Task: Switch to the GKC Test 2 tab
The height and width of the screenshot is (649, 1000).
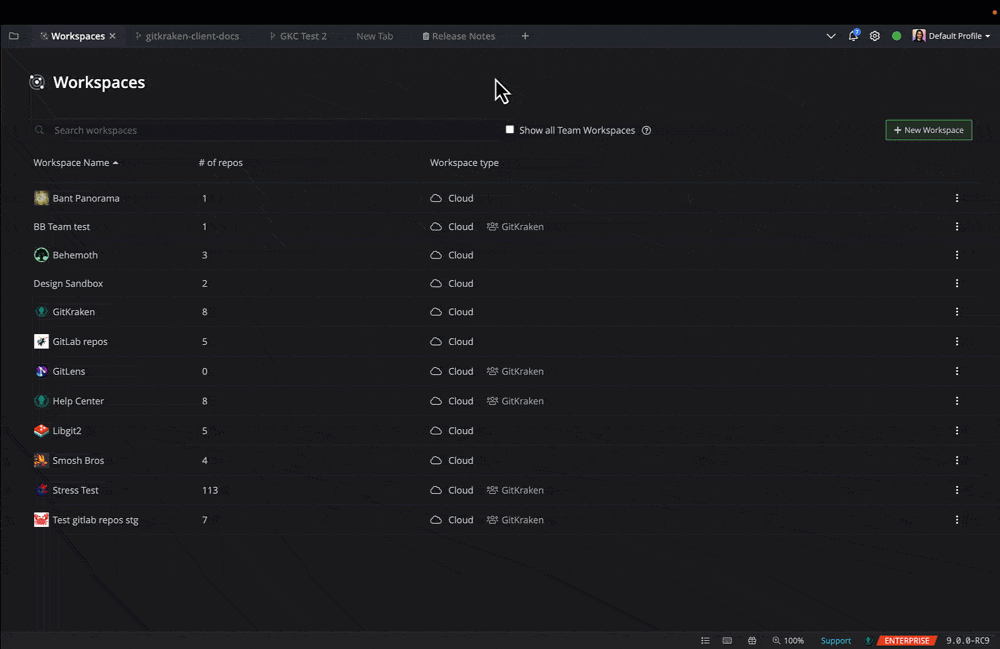Action: tap(298, 36)
